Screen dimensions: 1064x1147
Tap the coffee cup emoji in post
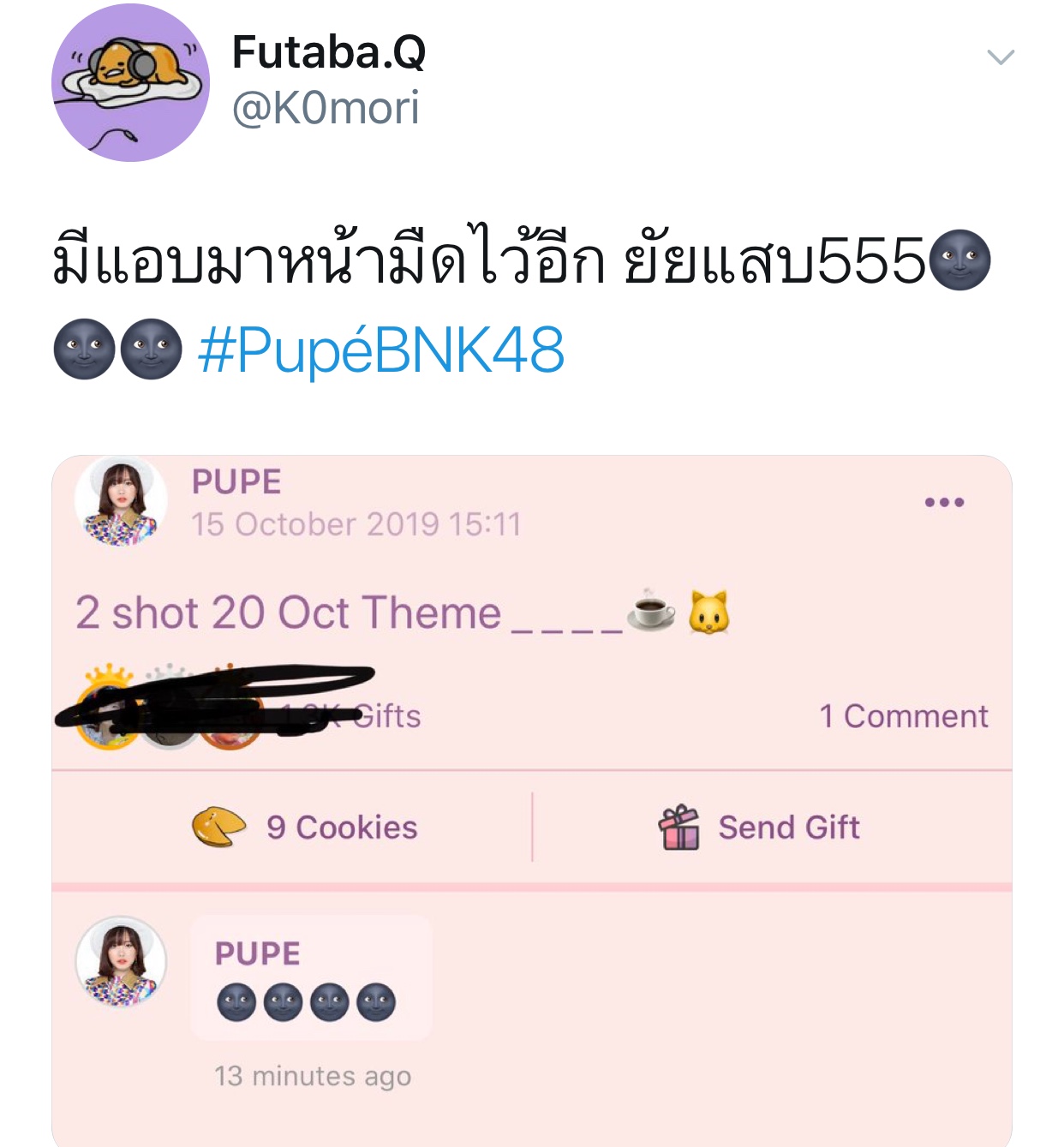tap(651, 610)
